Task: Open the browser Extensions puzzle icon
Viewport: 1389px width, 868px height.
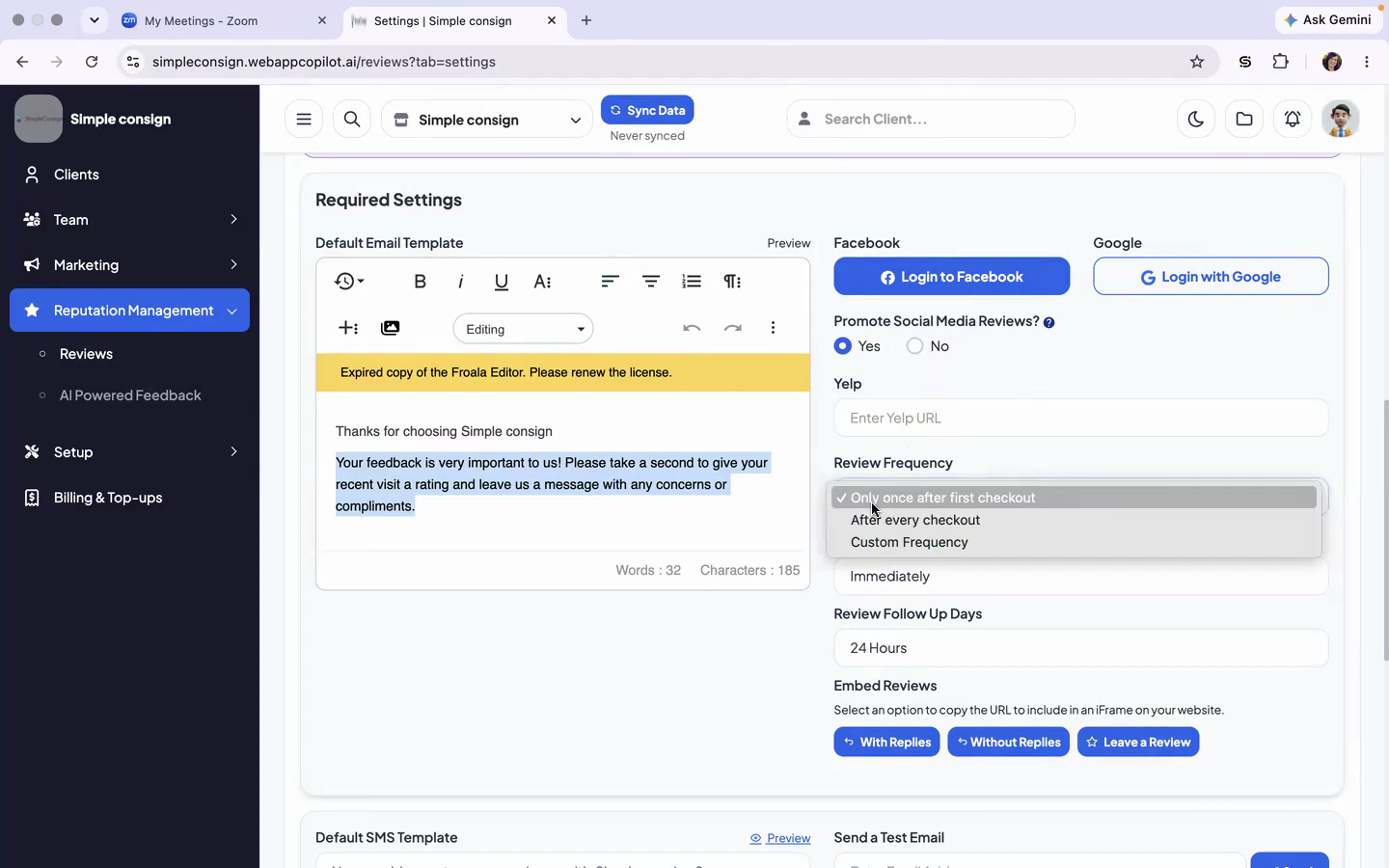Action: pos(1281,62)
